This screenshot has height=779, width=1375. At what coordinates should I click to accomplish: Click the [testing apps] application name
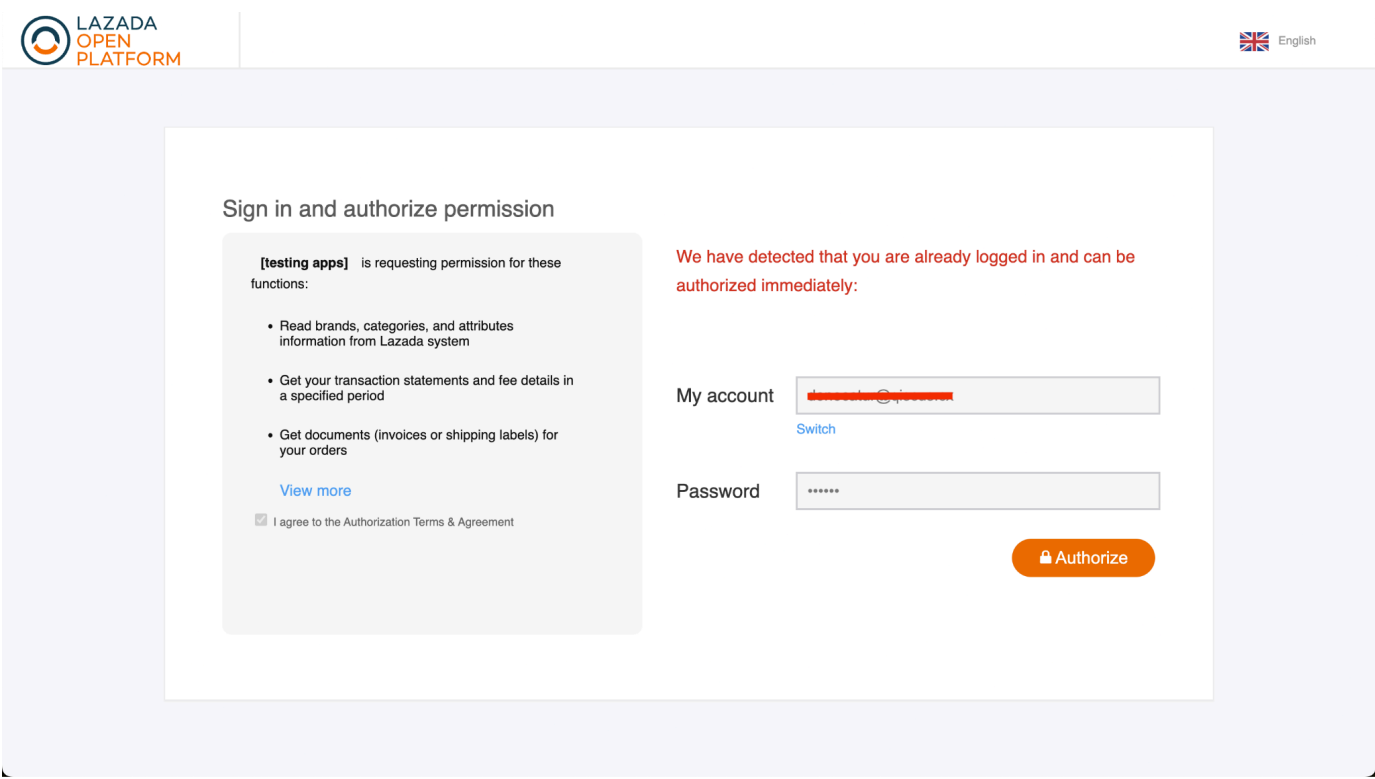304,263
